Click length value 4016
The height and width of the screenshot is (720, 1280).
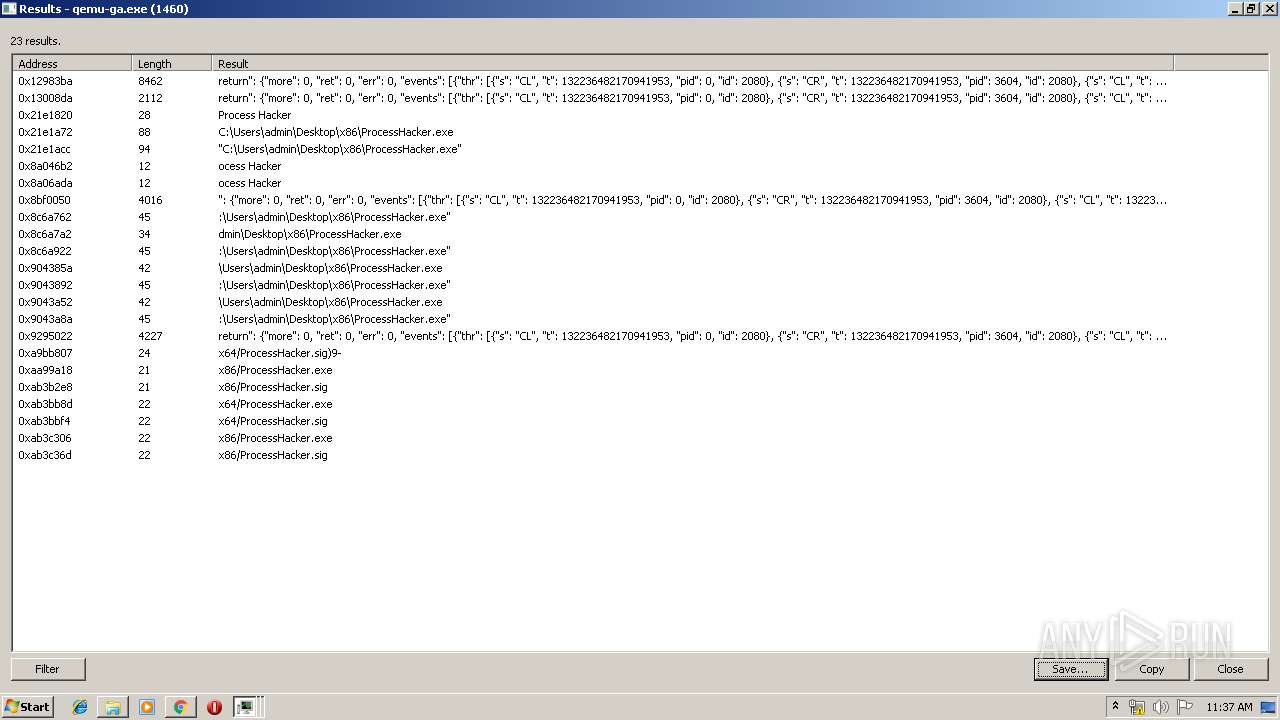click(x=150, y=200)
